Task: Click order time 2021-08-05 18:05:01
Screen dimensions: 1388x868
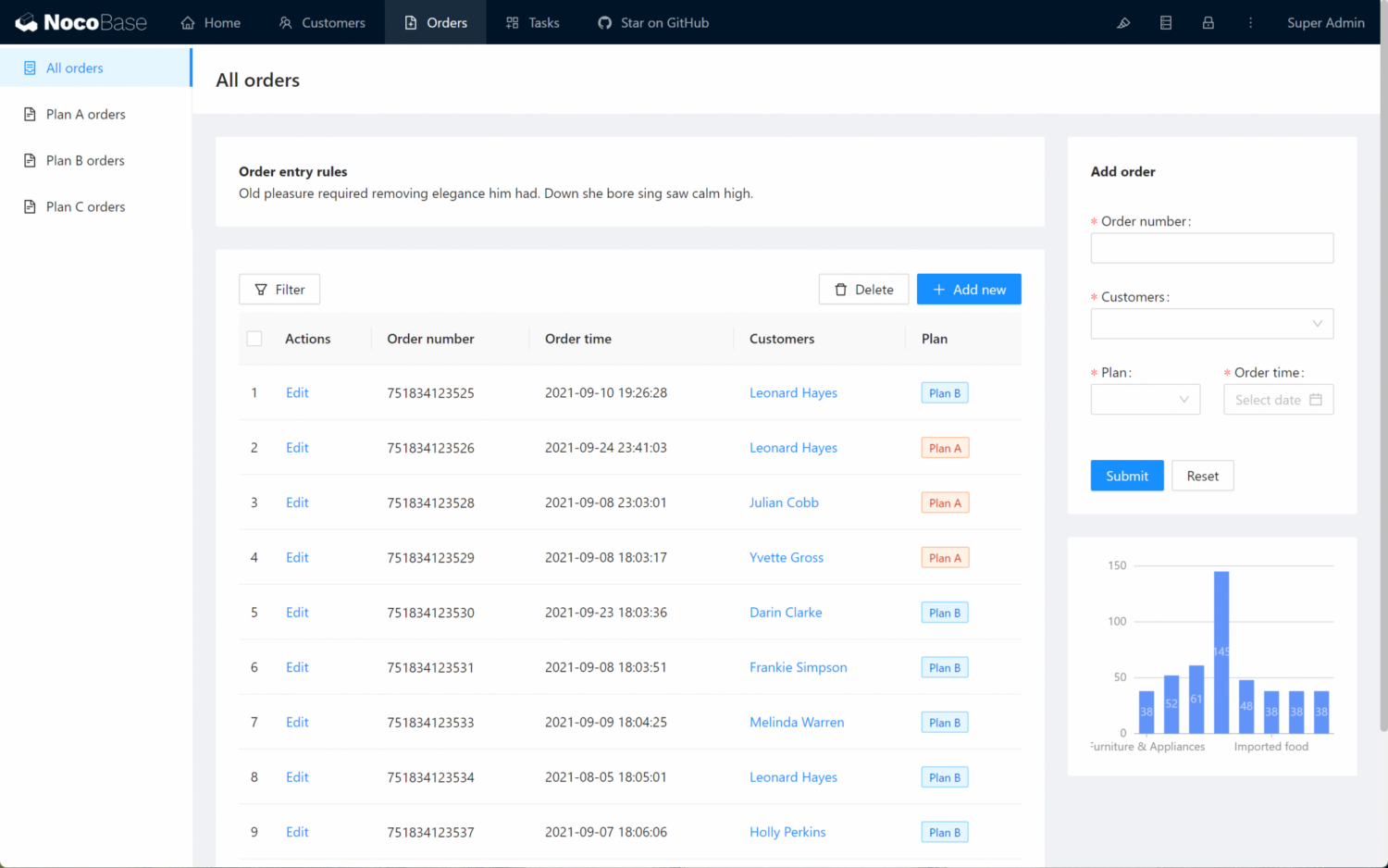Action: 606,777
